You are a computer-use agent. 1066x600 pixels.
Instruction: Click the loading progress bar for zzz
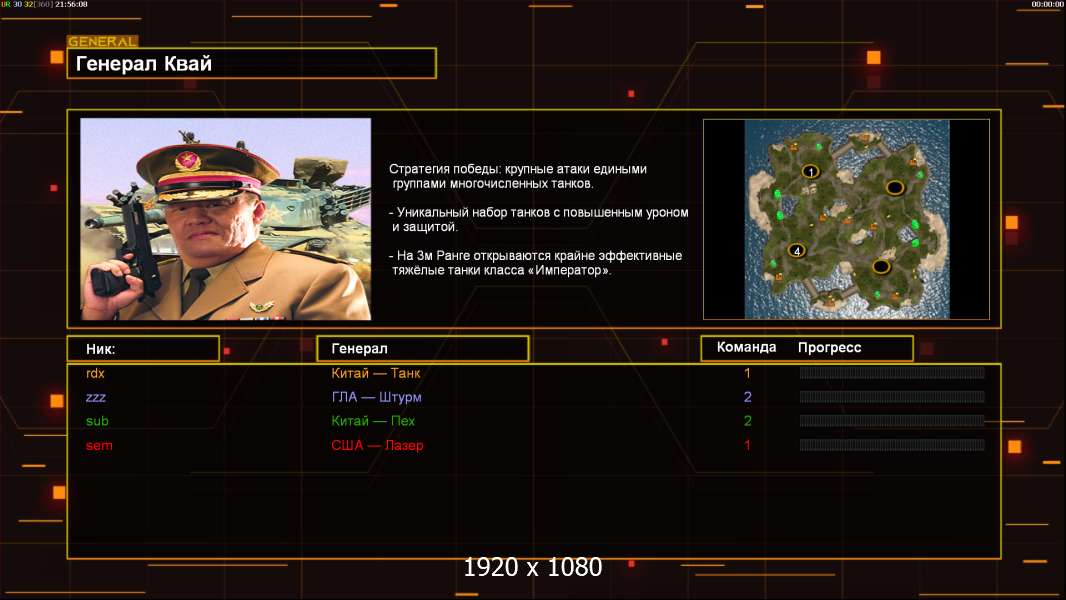coord(892,397)
